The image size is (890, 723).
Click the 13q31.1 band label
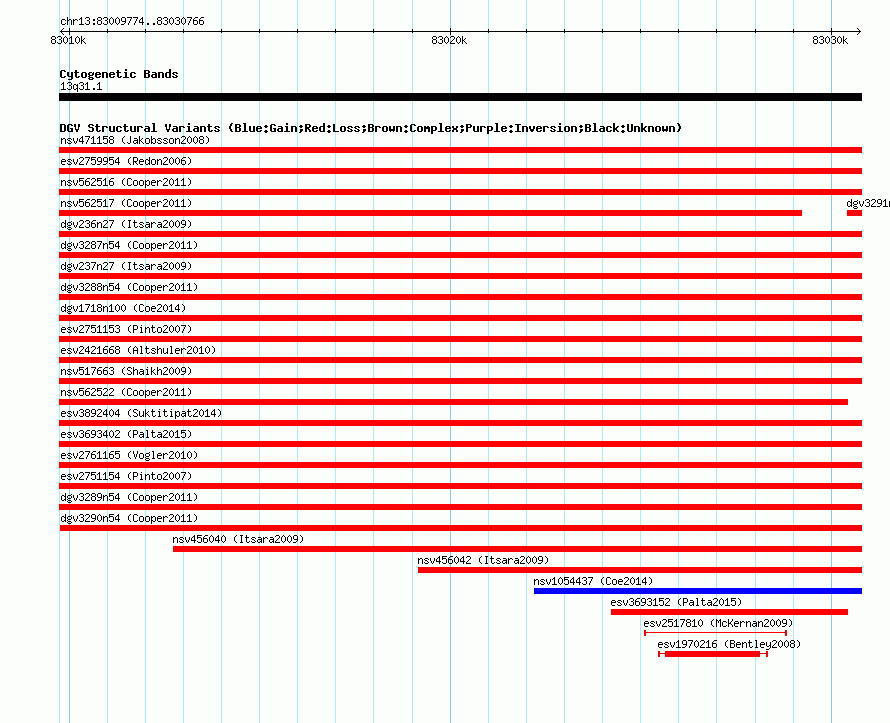(81, 86)
